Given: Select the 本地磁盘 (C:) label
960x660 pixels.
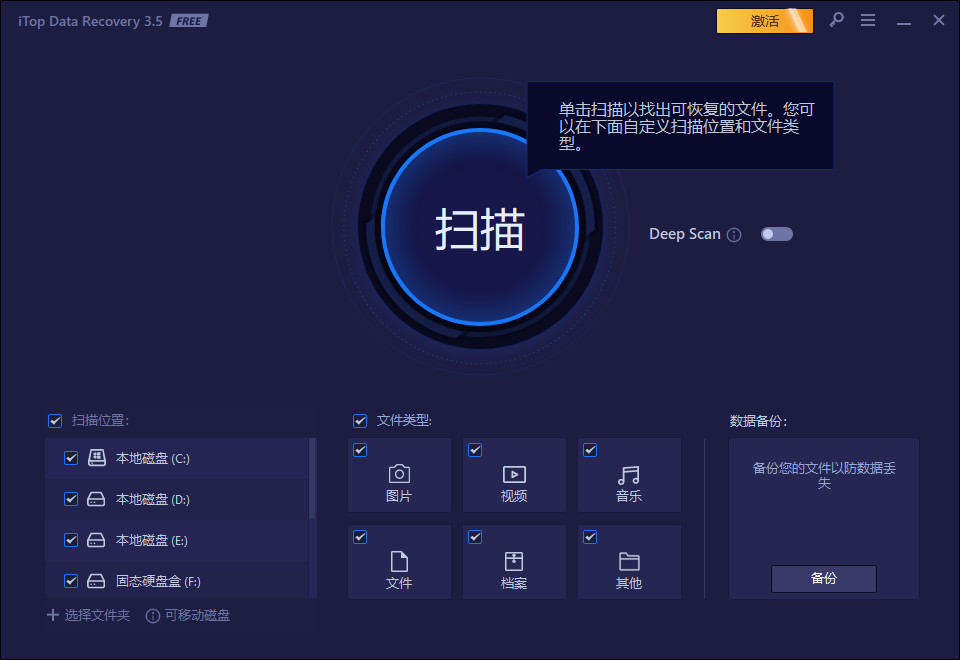Looking at the screenshot, I should [152, 459].
